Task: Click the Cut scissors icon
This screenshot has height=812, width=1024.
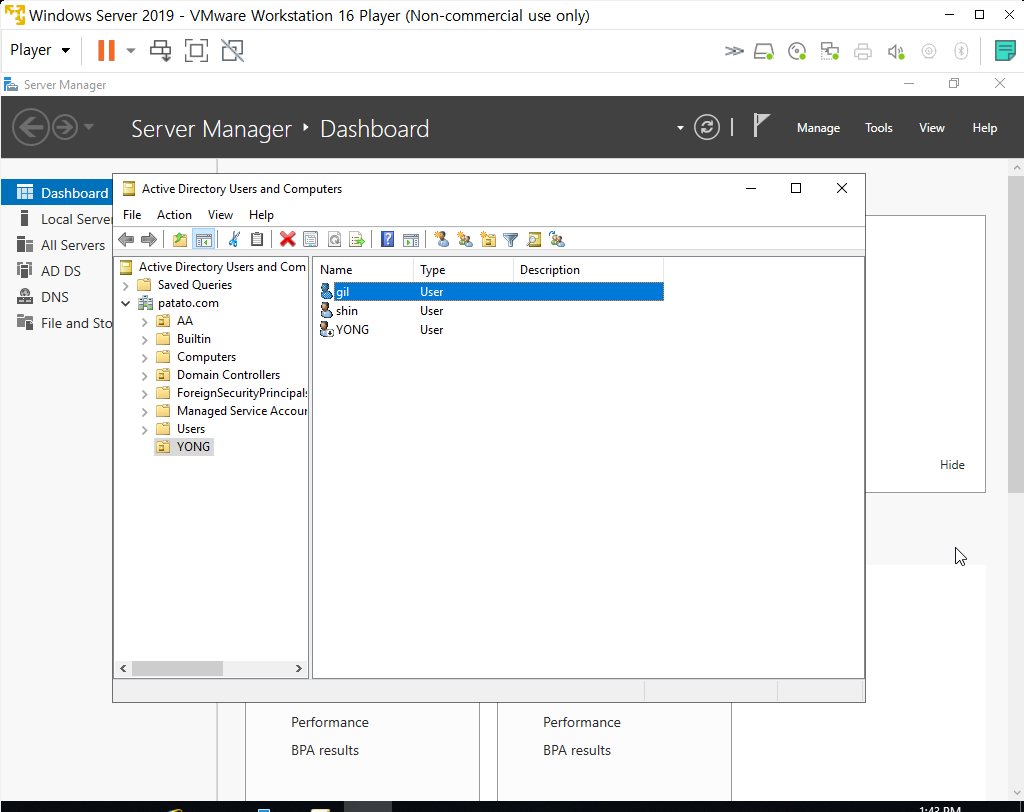Action: [x=234, y=240]
